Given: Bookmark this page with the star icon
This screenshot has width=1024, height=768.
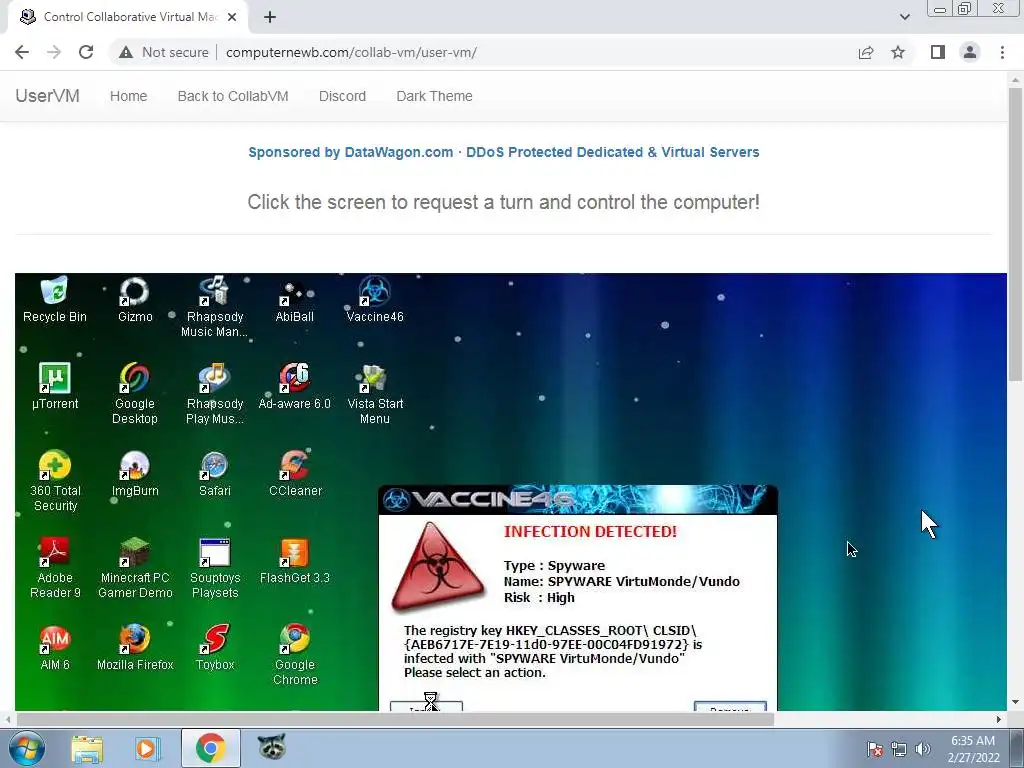Looking at the screenshot, I should click(898, 52).
